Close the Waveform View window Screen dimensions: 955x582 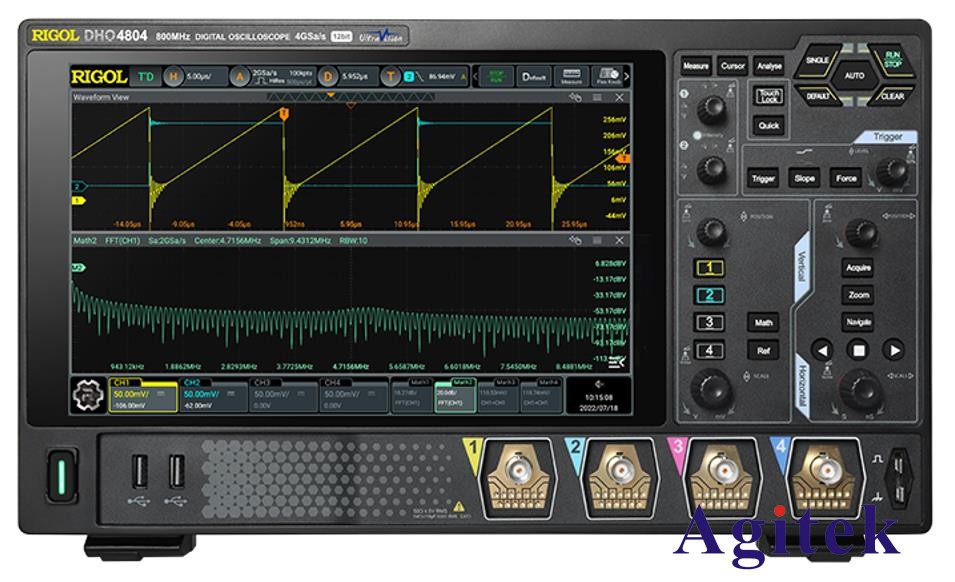[x=619, y=97]
